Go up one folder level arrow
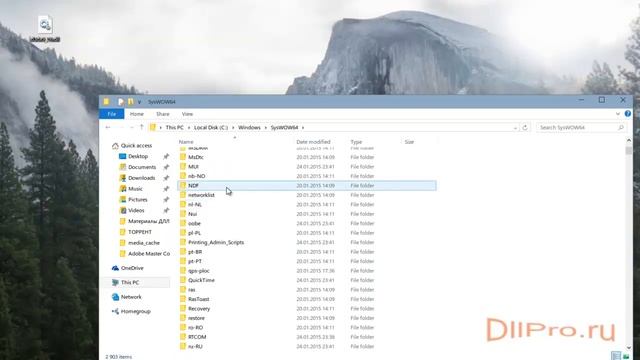The width and height of the screenshot is (640, 360). tap(142, 127)
